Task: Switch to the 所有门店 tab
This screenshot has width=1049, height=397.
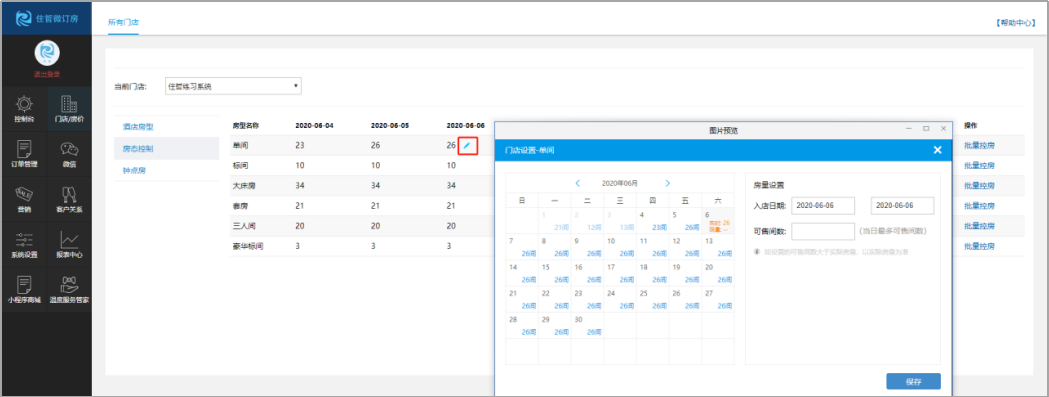Action: (123, 22)
